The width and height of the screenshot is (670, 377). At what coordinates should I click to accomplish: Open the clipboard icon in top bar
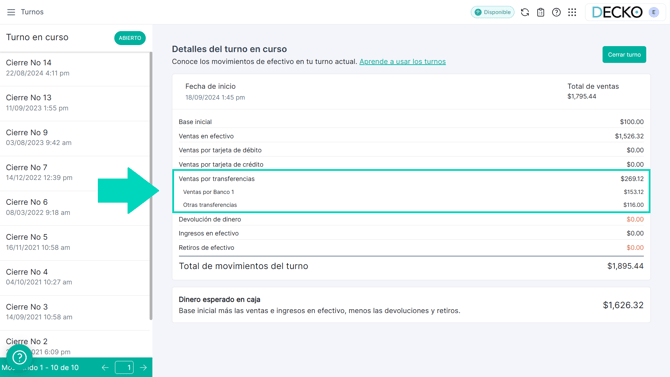(x=541, y=12)
